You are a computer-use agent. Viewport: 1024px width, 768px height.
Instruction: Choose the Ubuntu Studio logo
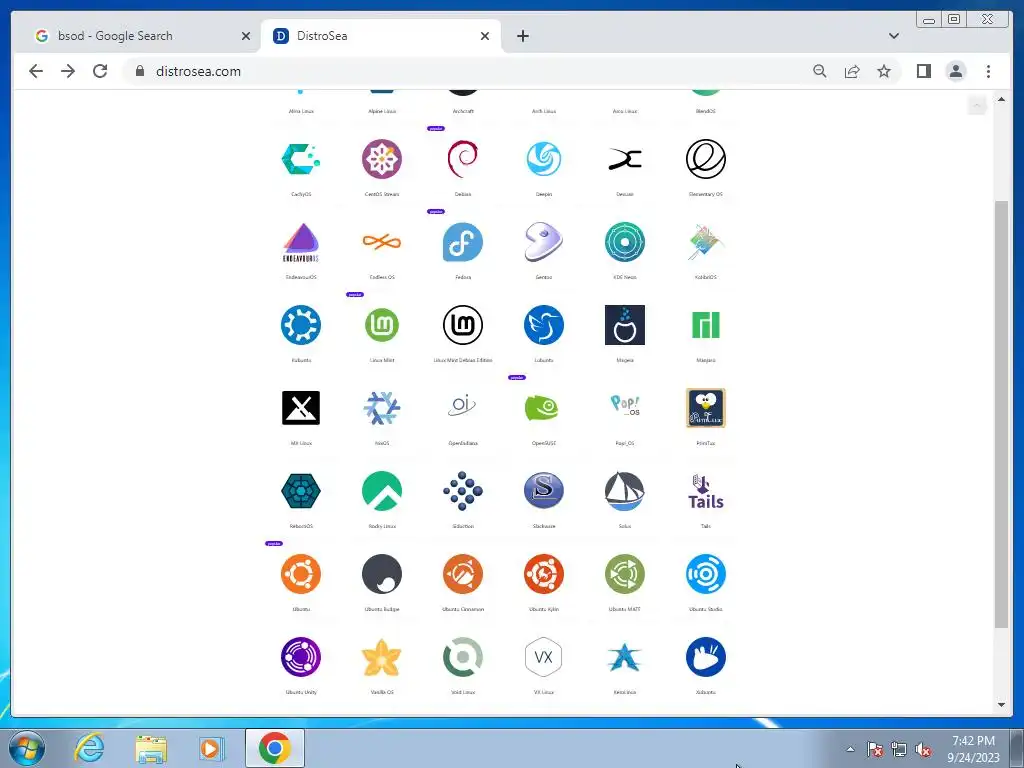[x=706, y=573]
